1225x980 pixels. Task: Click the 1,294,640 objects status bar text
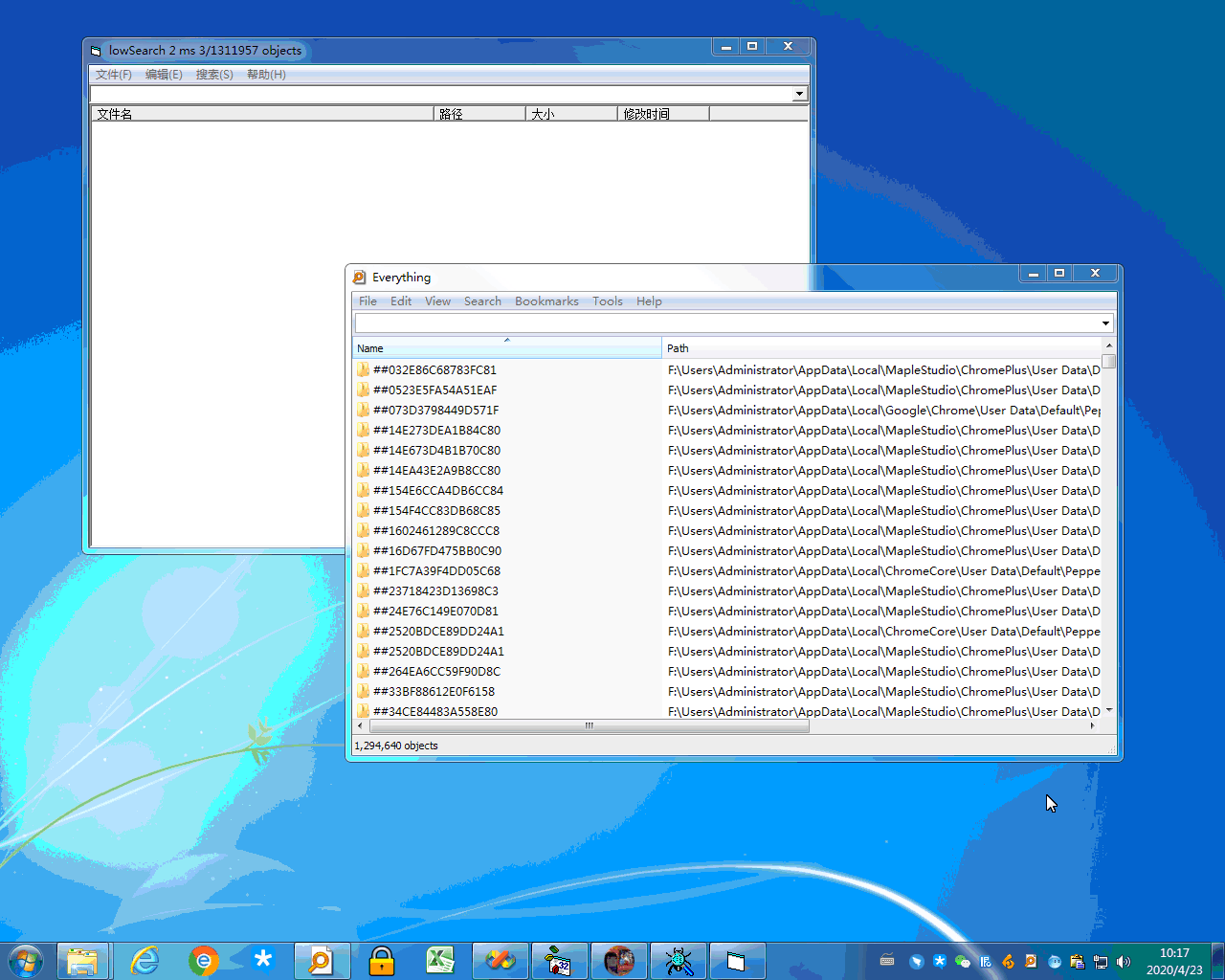(x=396, y=746)
